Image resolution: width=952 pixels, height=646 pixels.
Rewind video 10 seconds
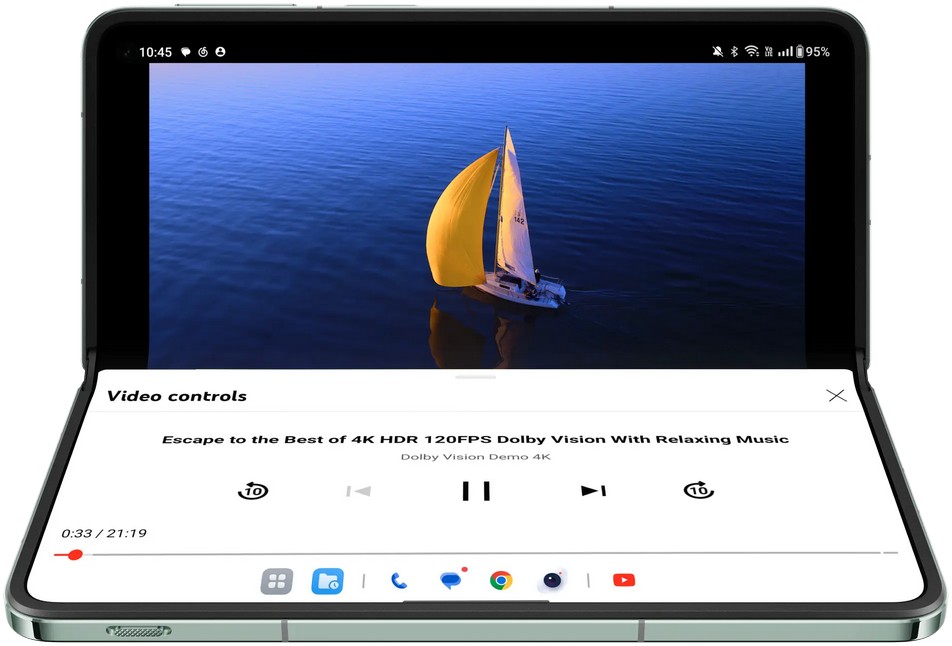(x=253, y=491)
